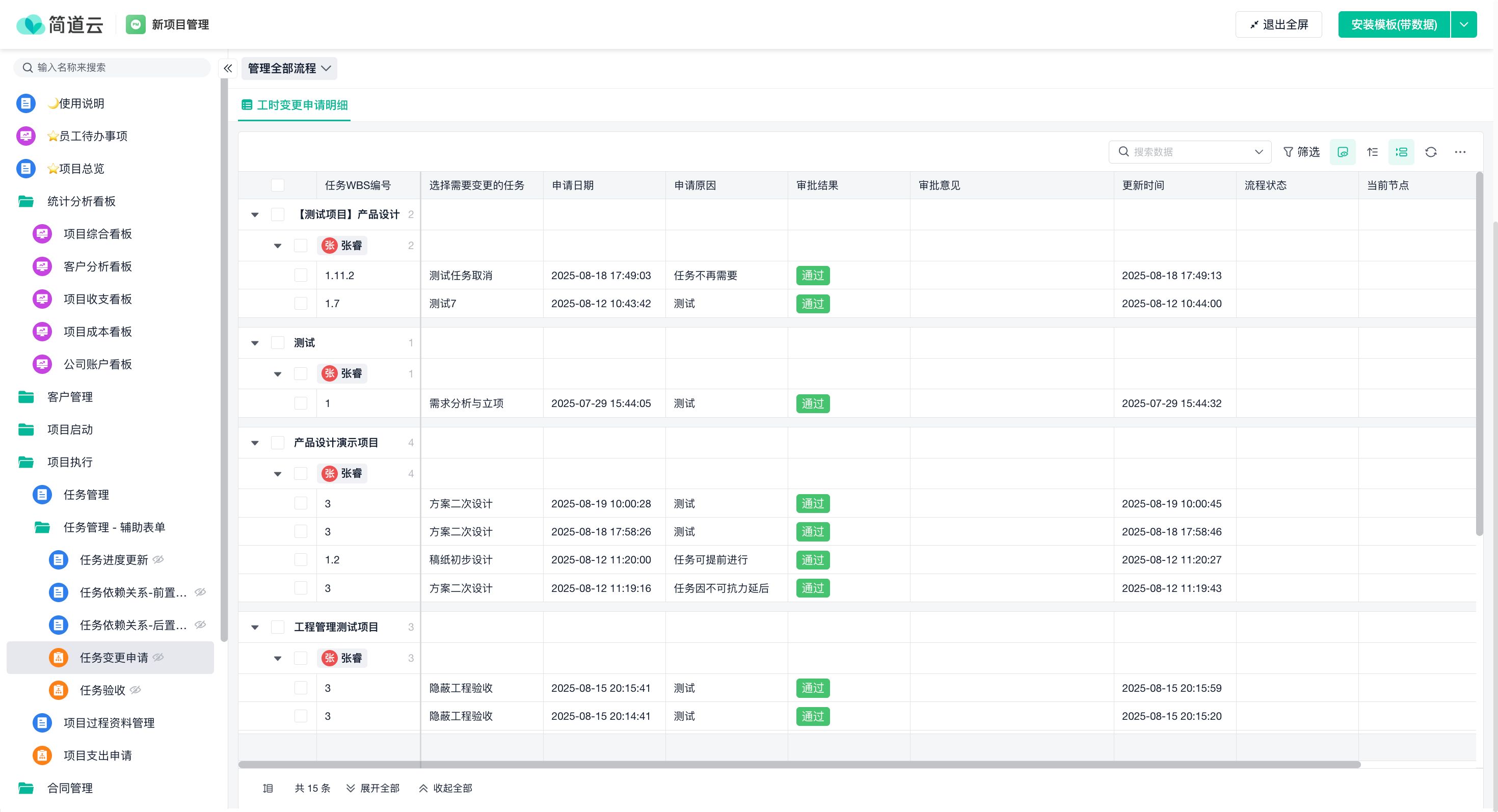Toggle the grouped view icon in toolbar
This screenshot has height=812, width=1498.
[x=1401, y=152]
